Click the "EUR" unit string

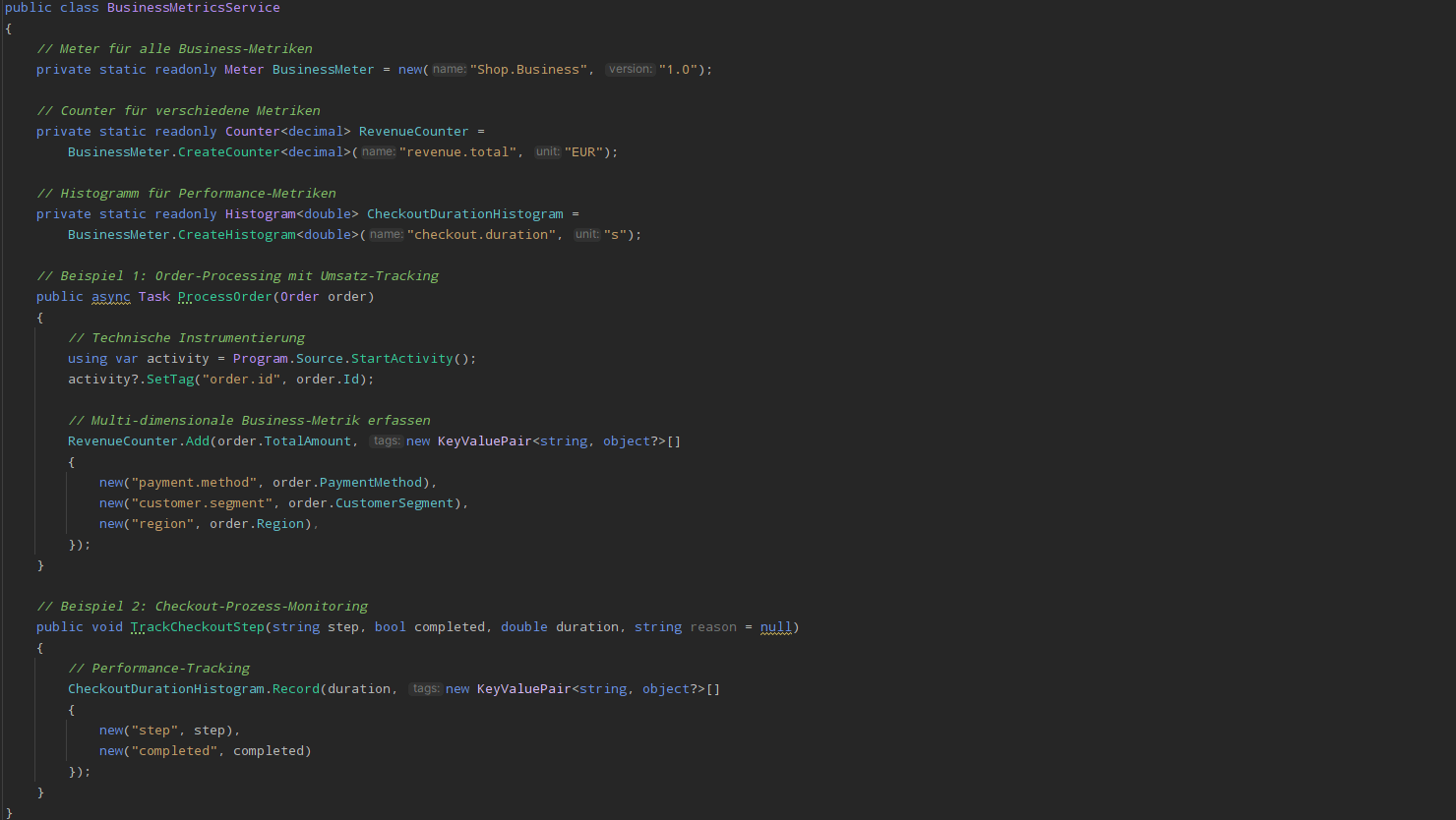click(x=583, y=152)
